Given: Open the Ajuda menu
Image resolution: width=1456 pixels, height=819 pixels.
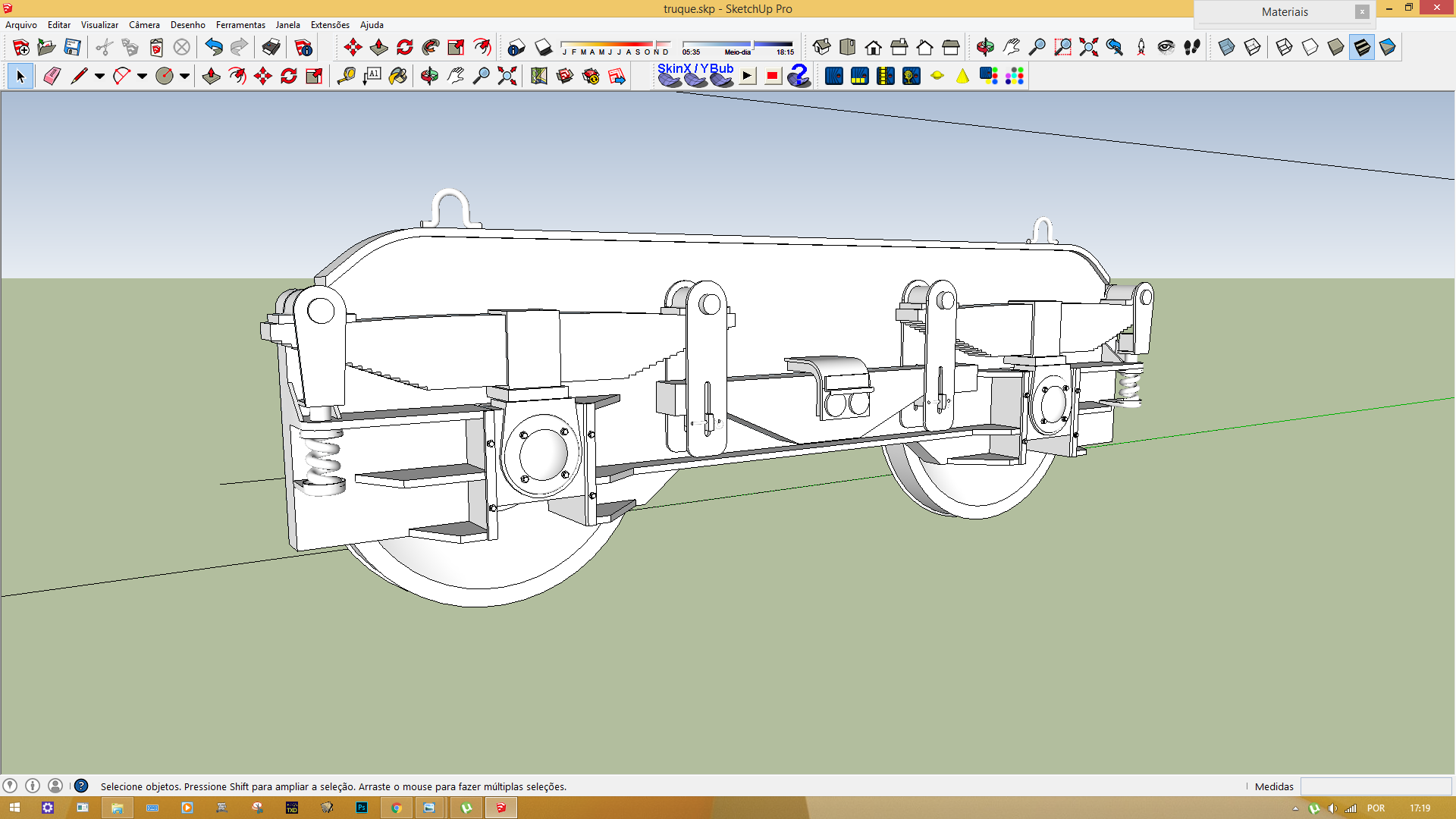Looking at the screenshot, I should [x=372, y=25].
